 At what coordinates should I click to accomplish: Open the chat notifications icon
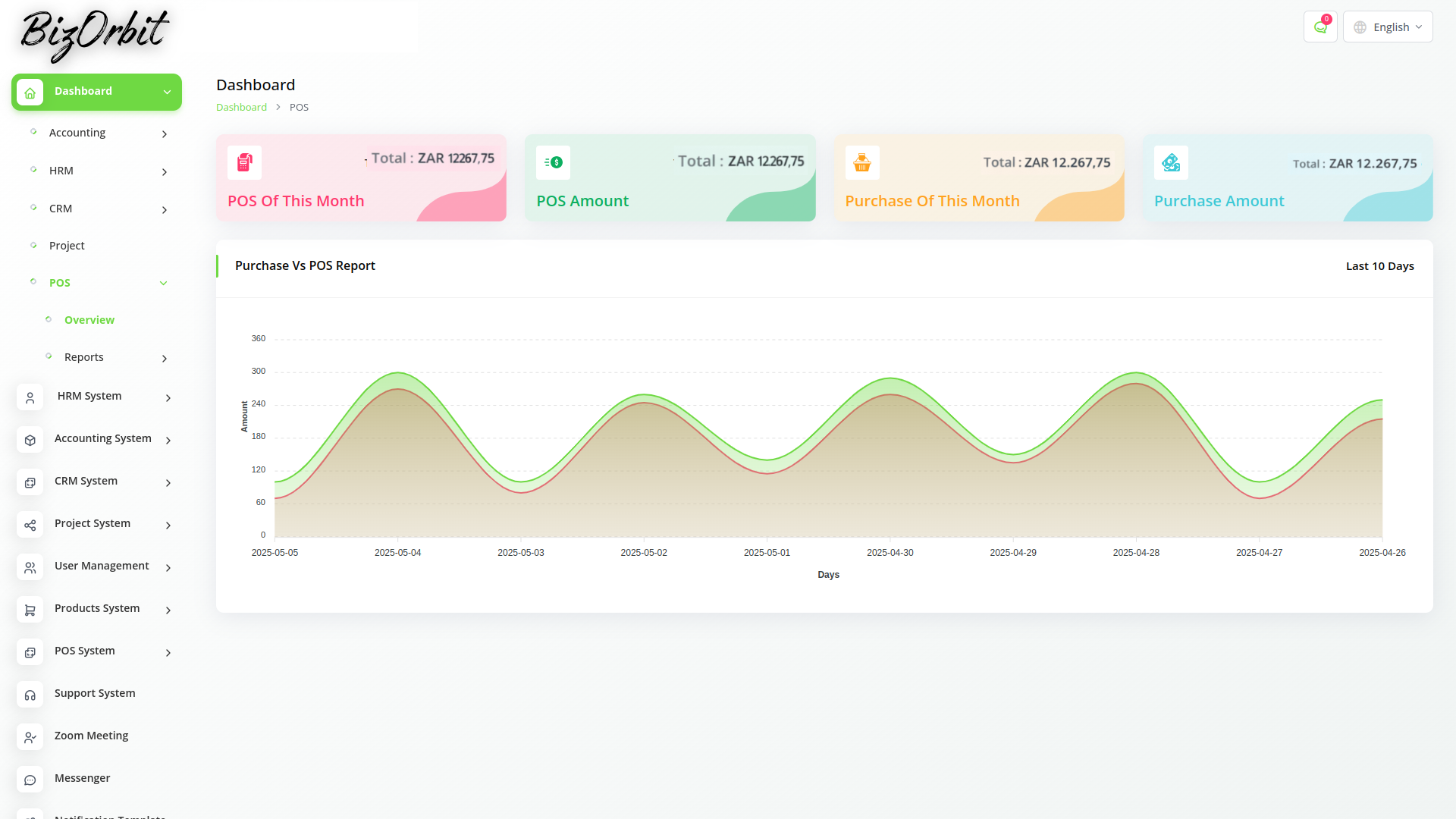click(1320, 27)
